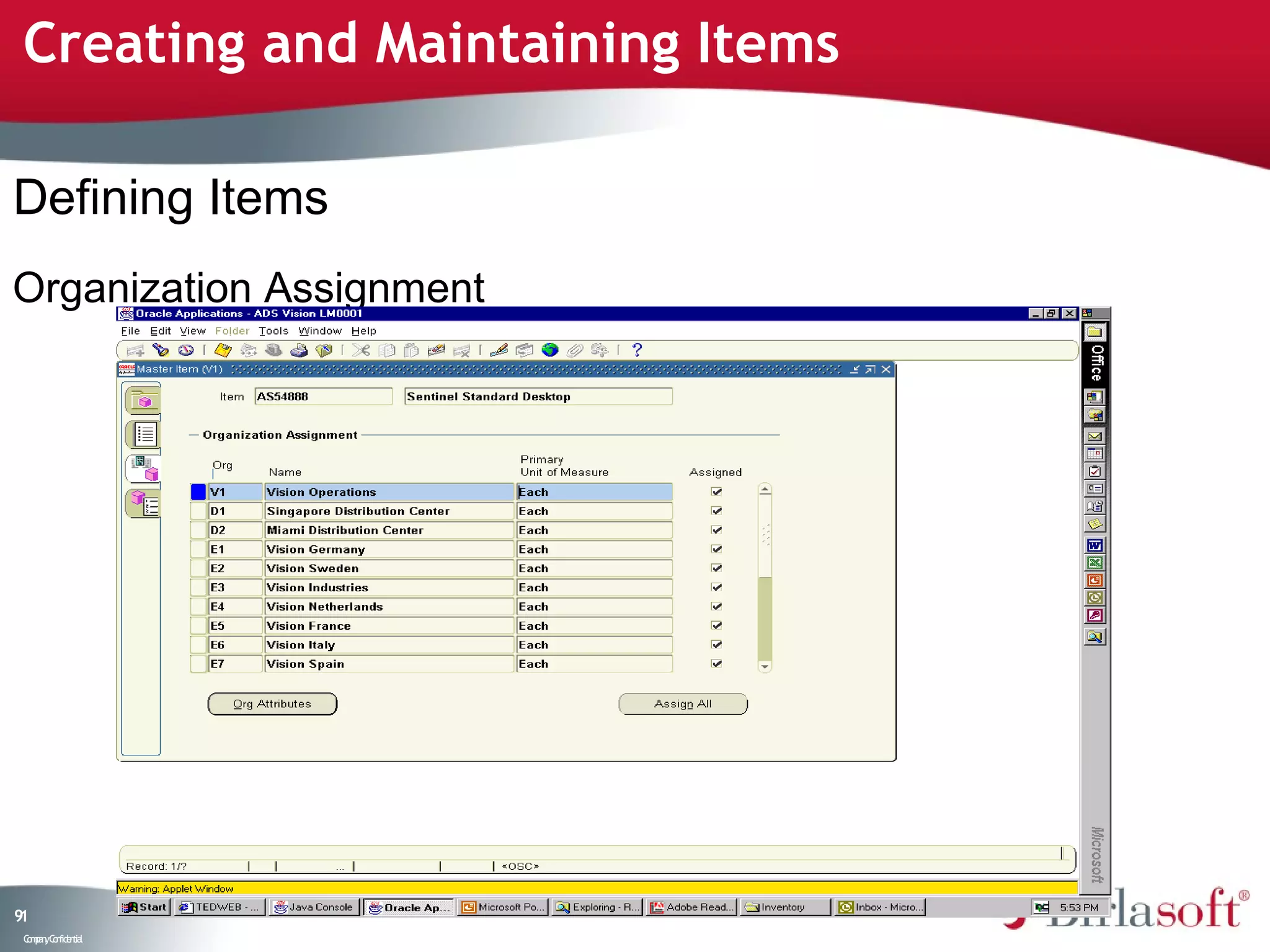Toggle Assigned checkbox for Vision Operations

click(716, 491)
